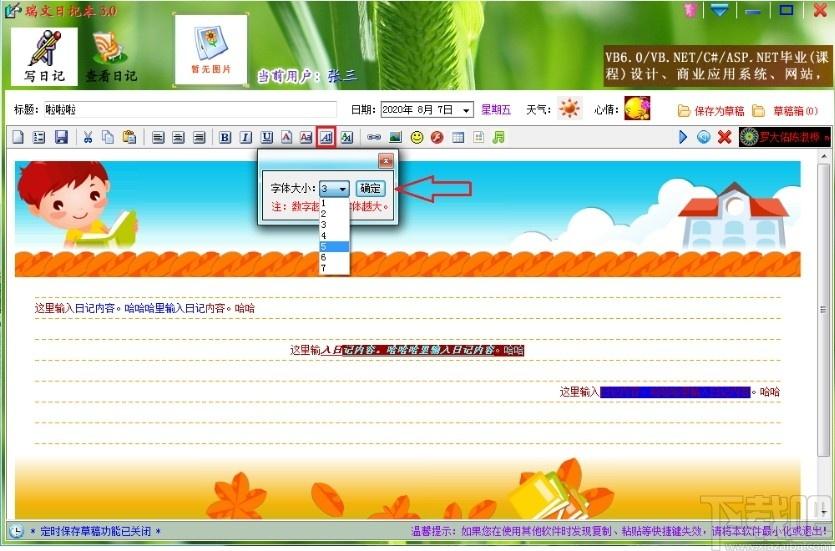Screen dimensions: 835x551
Task: Insert a table into diary
Action: [x=458, y=137]
